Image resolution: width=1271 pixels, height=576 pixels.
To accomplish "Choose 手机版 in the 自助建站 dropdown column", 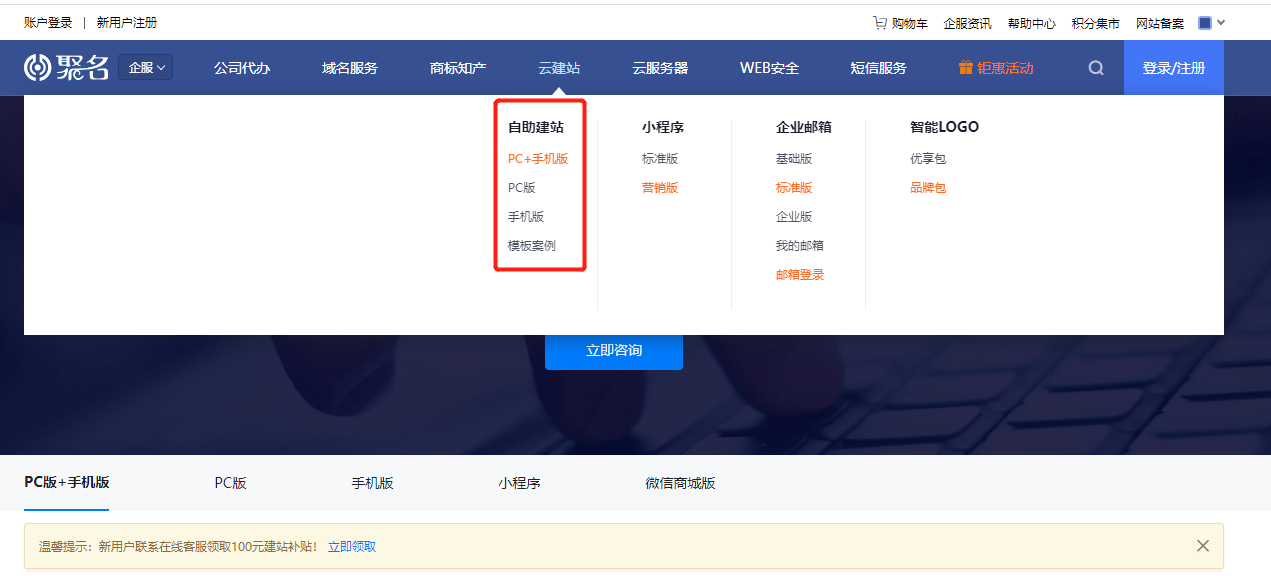I will (x=526, y=217).
